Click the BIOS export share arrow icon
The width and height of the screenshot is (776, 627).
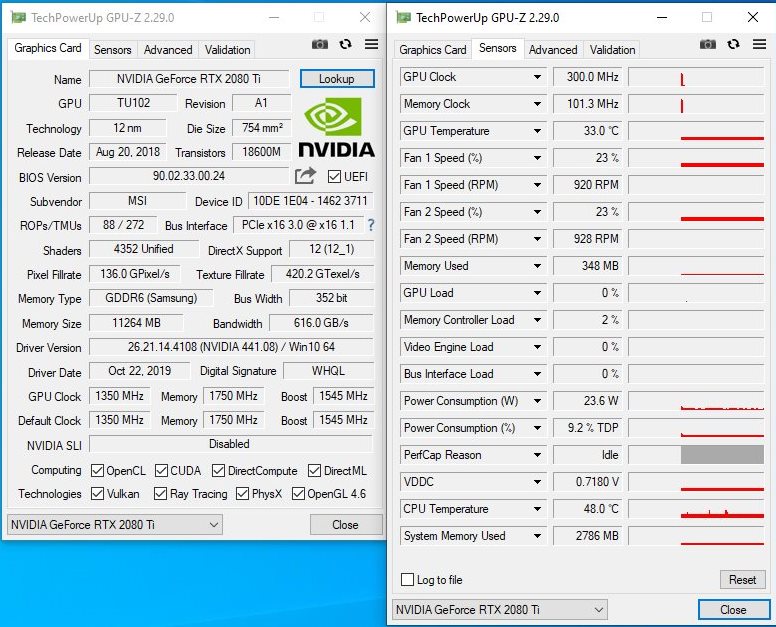click(x=305, y=176)
